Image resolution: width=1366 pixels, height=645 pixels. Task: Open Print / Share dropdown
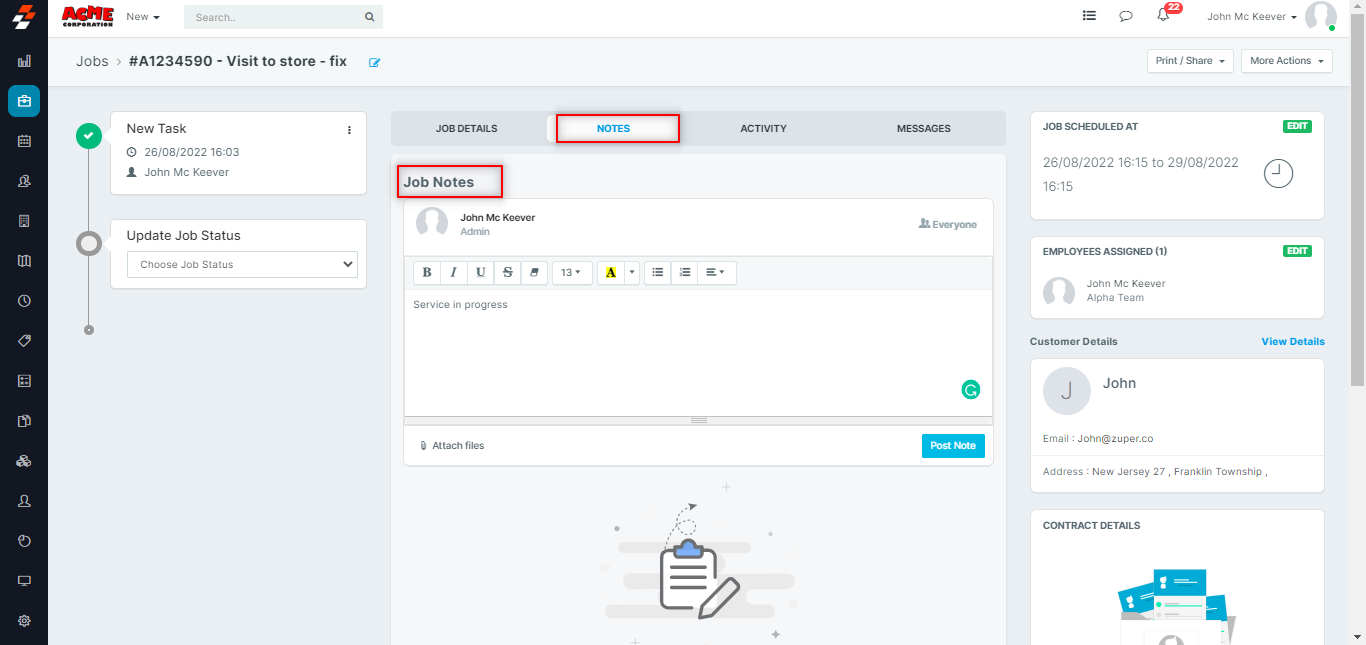click(x=1190, y=61)
